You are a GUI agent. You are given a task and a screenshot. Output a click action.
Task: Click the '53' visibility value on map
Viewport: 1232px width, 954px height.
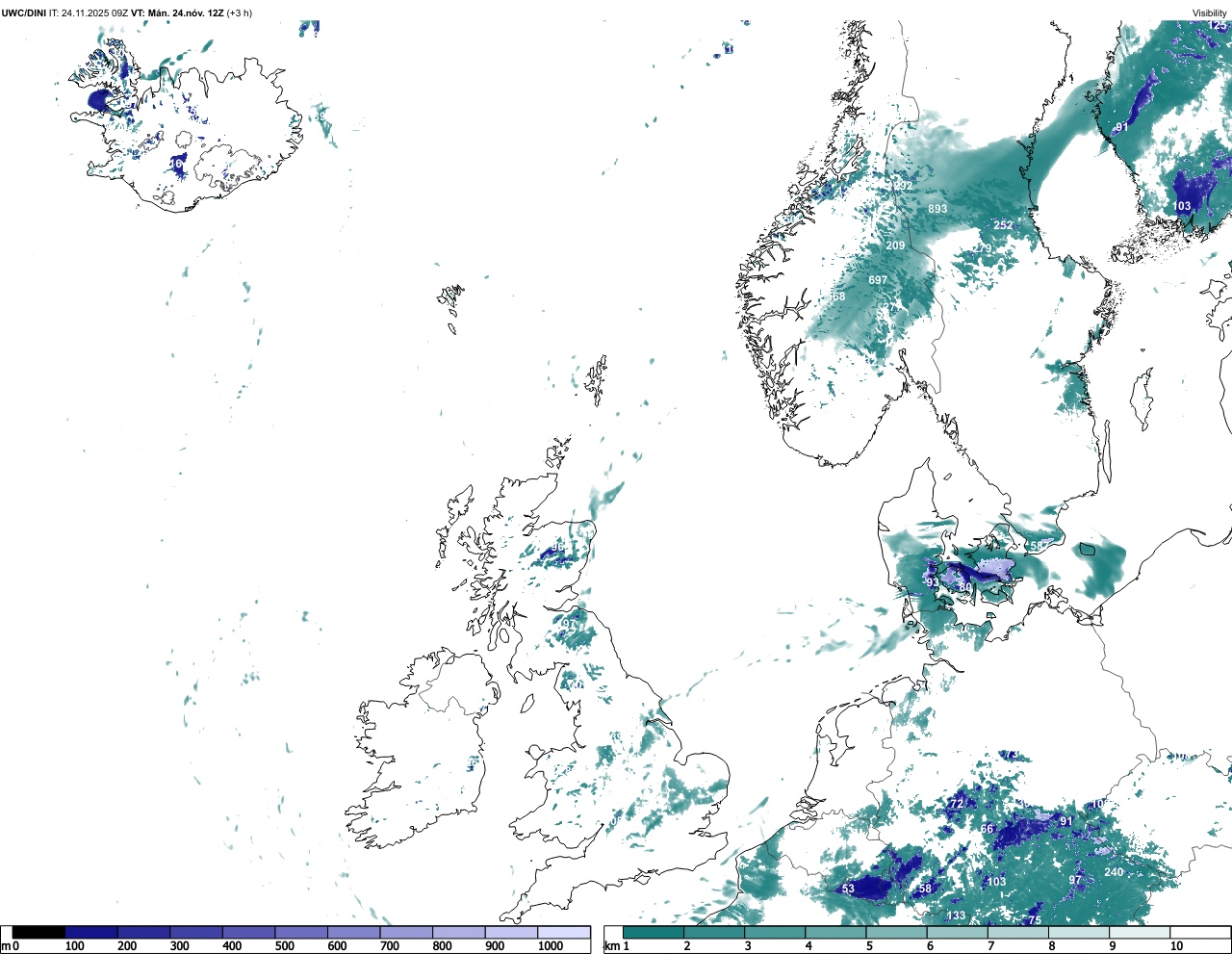pyautogui.click(x=848, y=889)
